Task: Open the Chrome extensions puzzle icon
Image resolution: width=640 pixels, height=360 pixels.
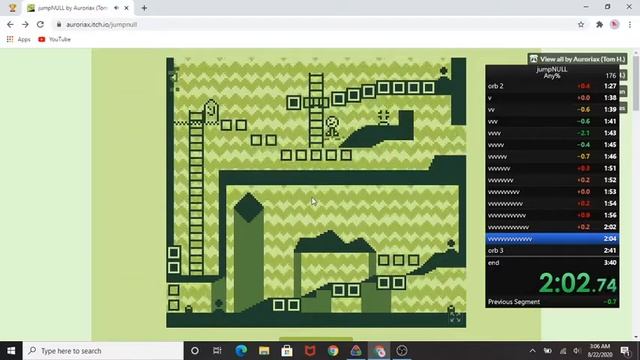Action: click(599, 24)
